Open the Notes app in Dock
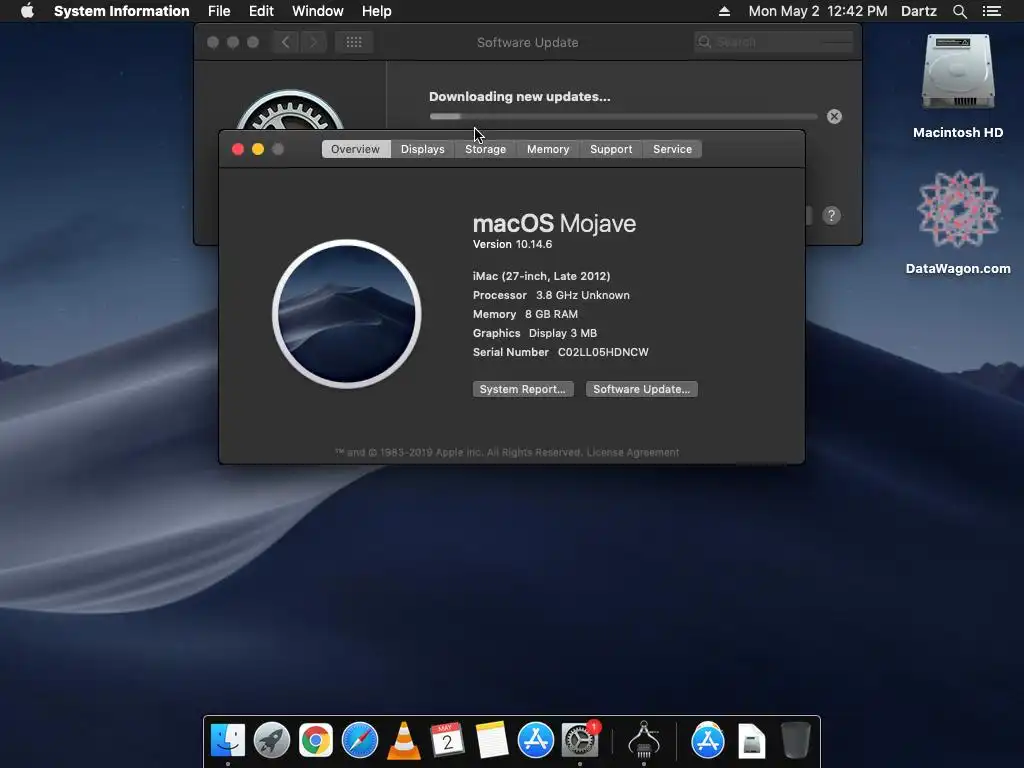Viewport: 1024px width, 768px height. (x=491, y=740)
